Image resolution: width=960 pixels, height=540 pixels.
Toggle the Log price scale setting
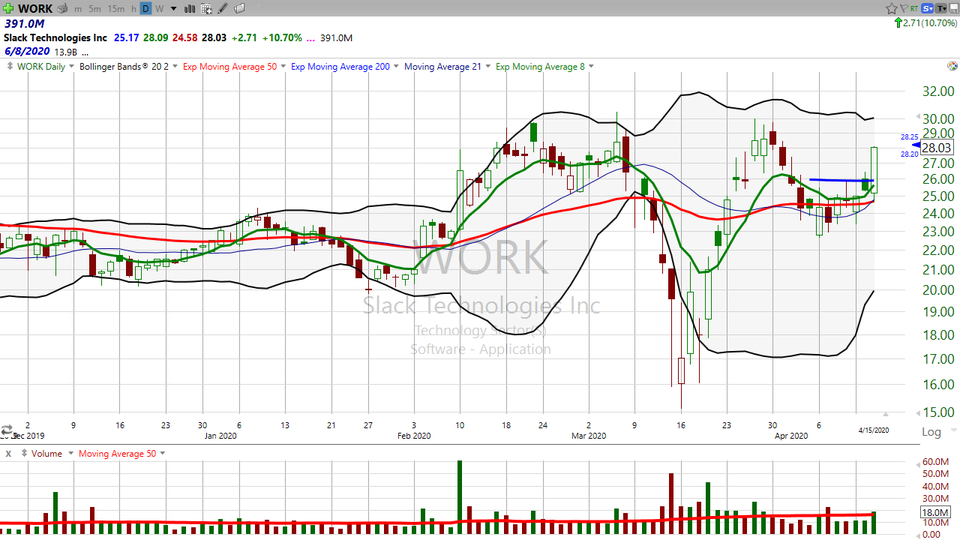pos(931,432)
